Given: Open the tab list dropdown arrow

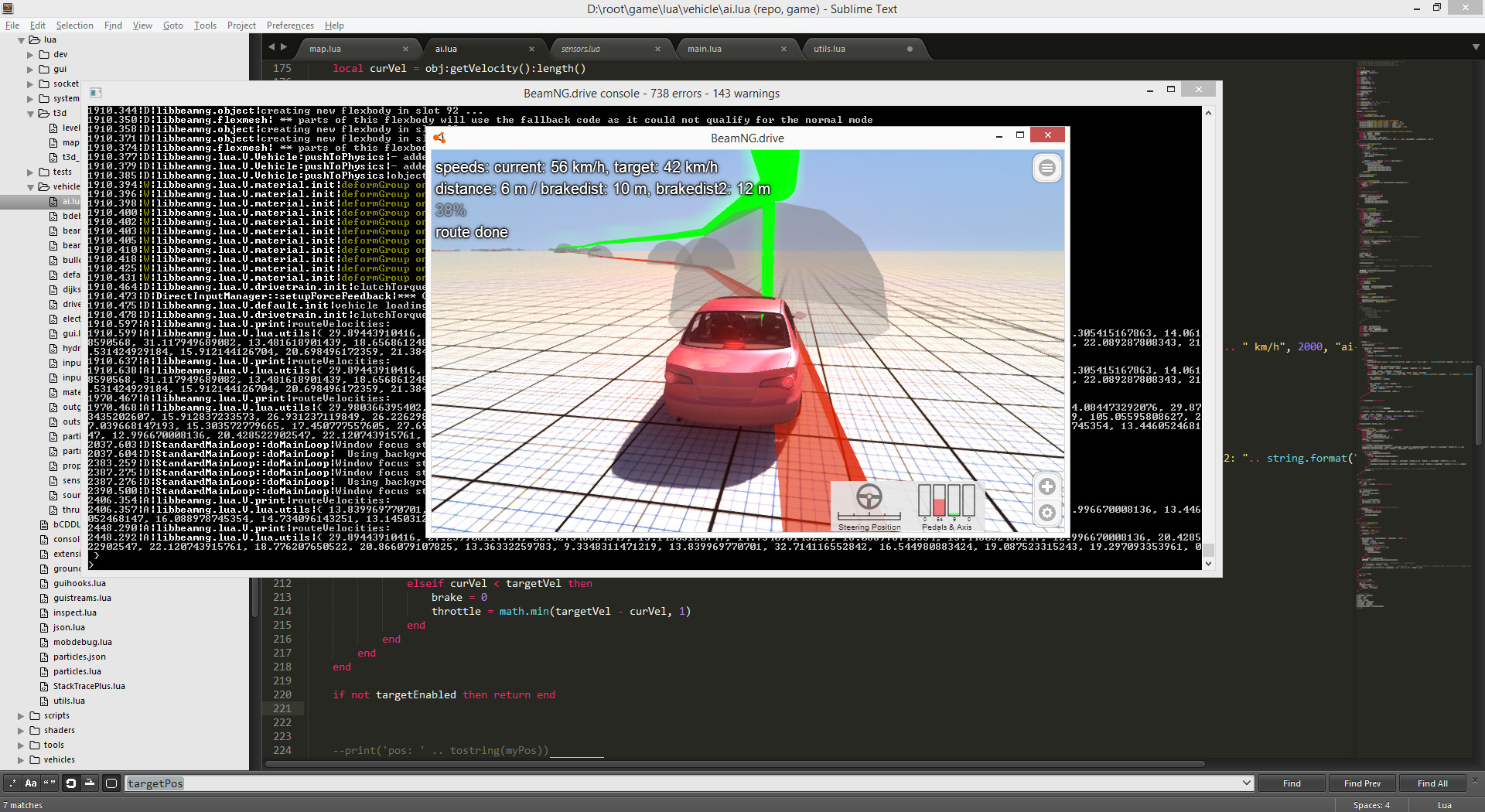Looking at the screenshot, I should pyautogui.click(x=1476, y=48).
